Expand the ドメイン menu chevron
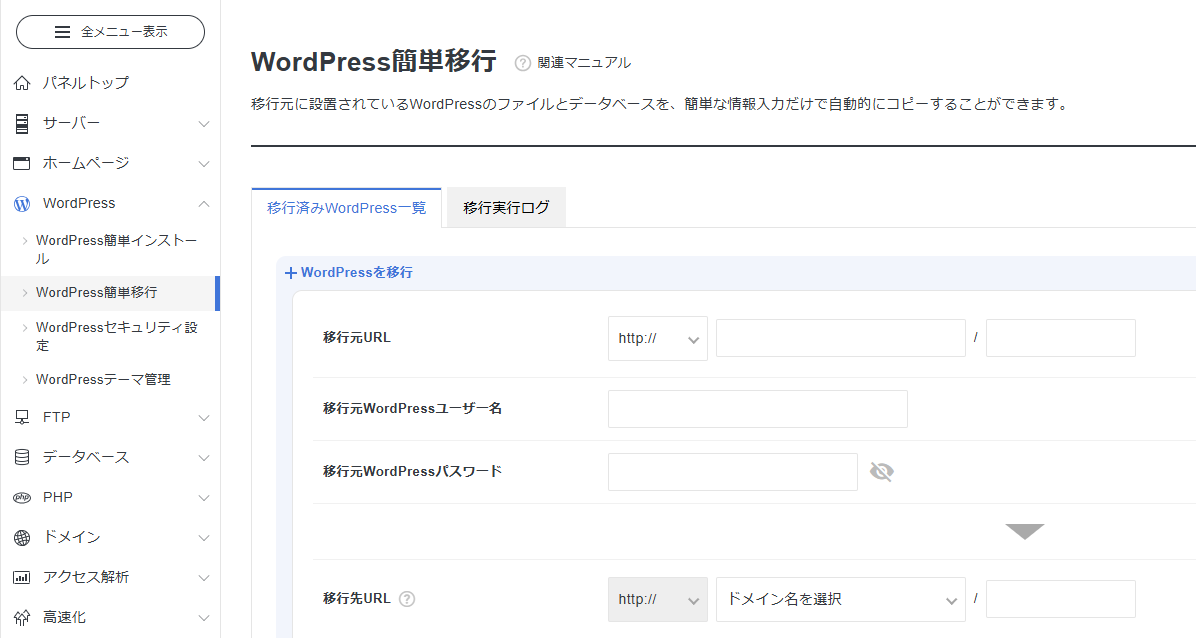This screenshot has width=1196, height=638. [204, 538]
